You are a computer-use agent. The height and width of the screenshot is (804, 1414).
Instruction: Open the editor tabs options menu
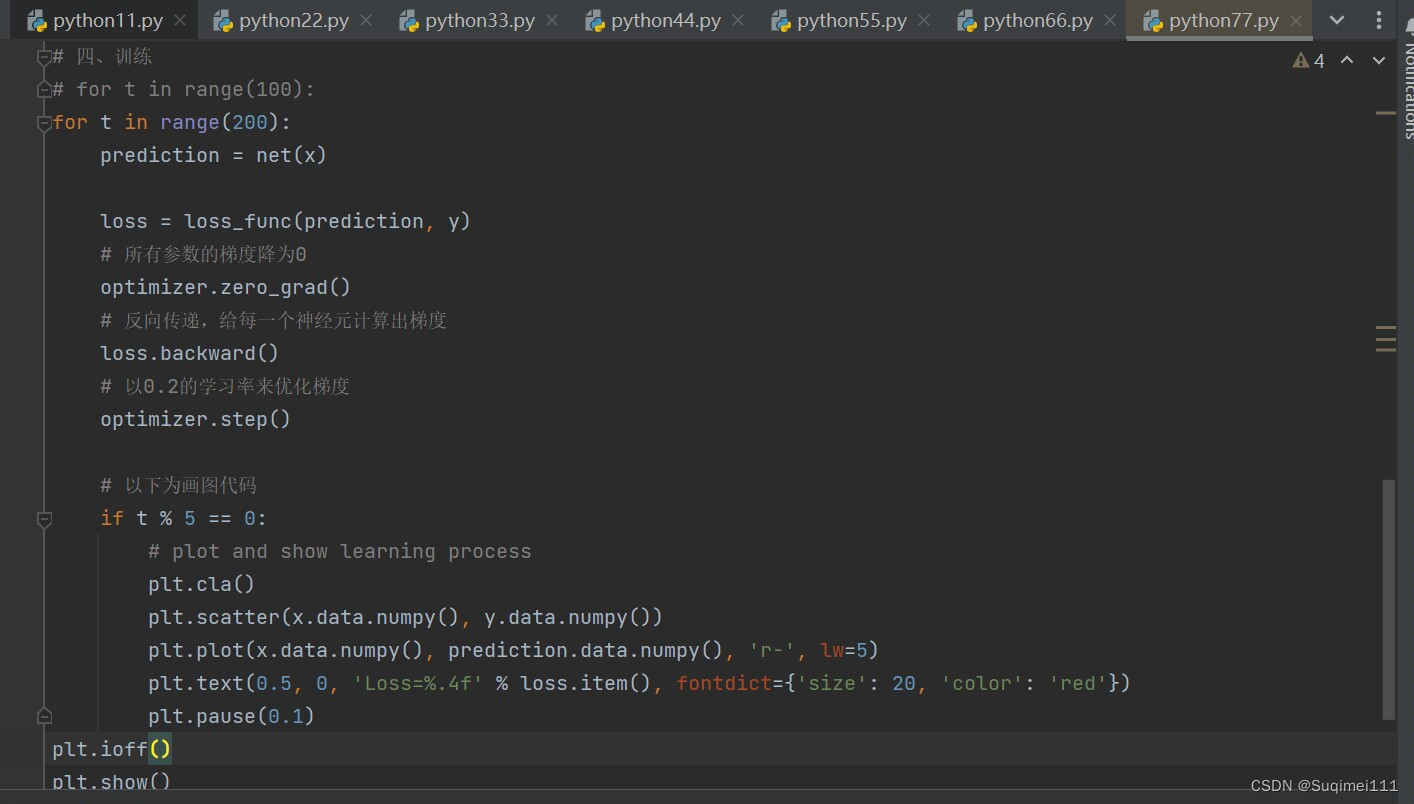coord(1378,20)
